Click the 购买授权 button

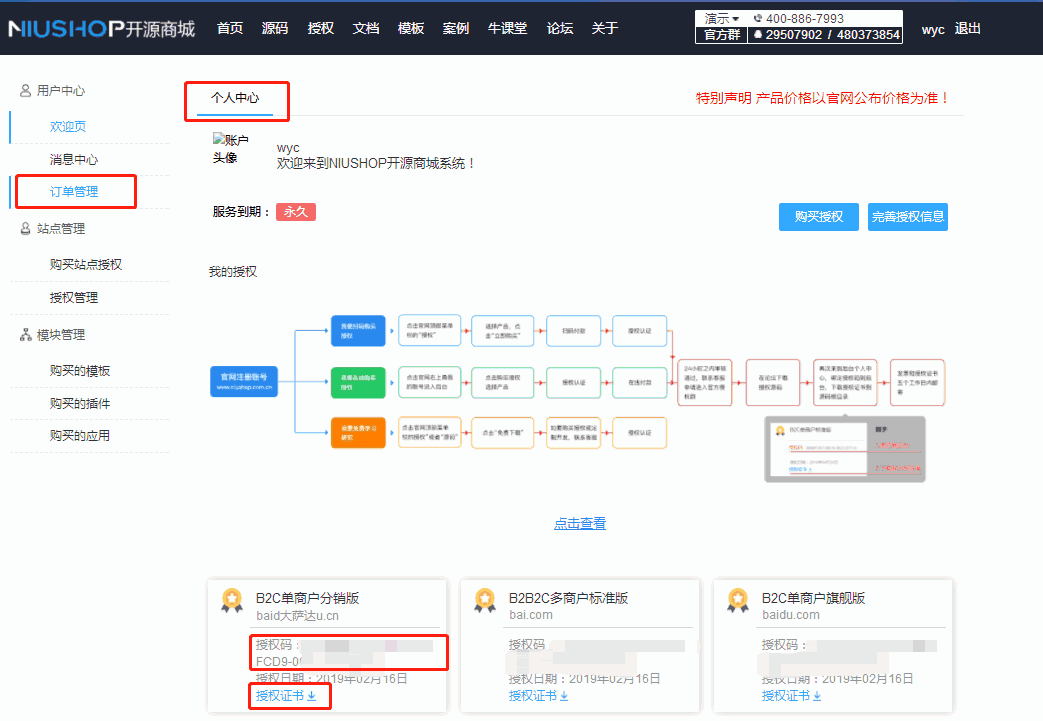(818, 217)
